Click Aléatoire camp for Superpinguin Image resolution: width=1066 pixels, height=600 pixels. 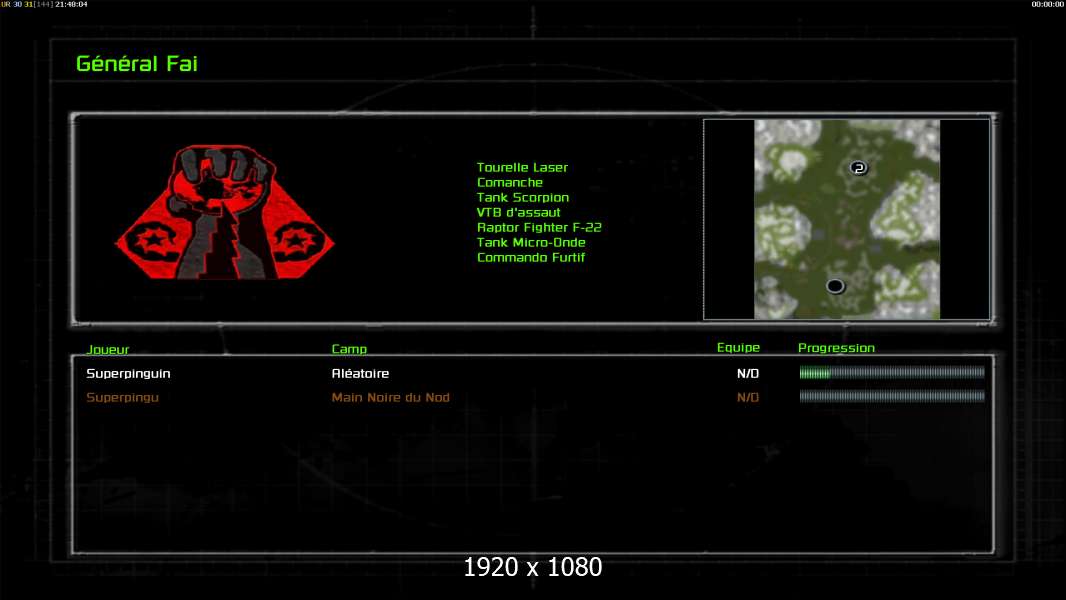[x=360, y=373]
